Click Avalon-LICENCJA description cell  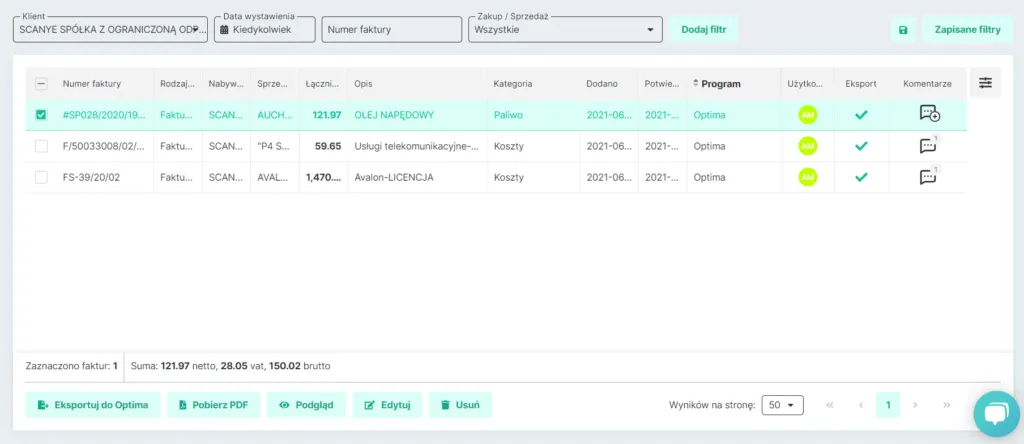[x=394, y=177]
